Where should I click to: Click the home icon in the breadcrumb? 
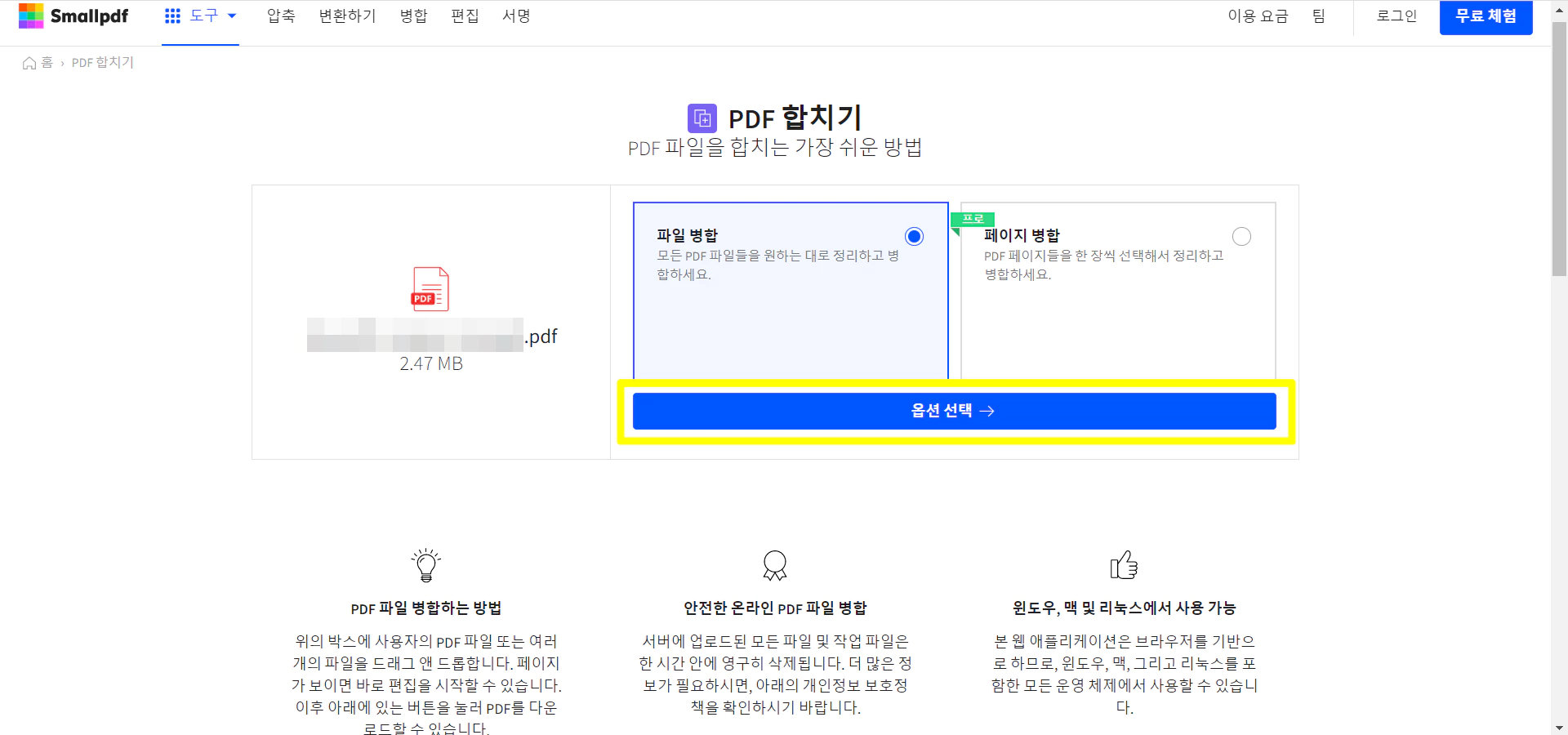coord(29,63)
